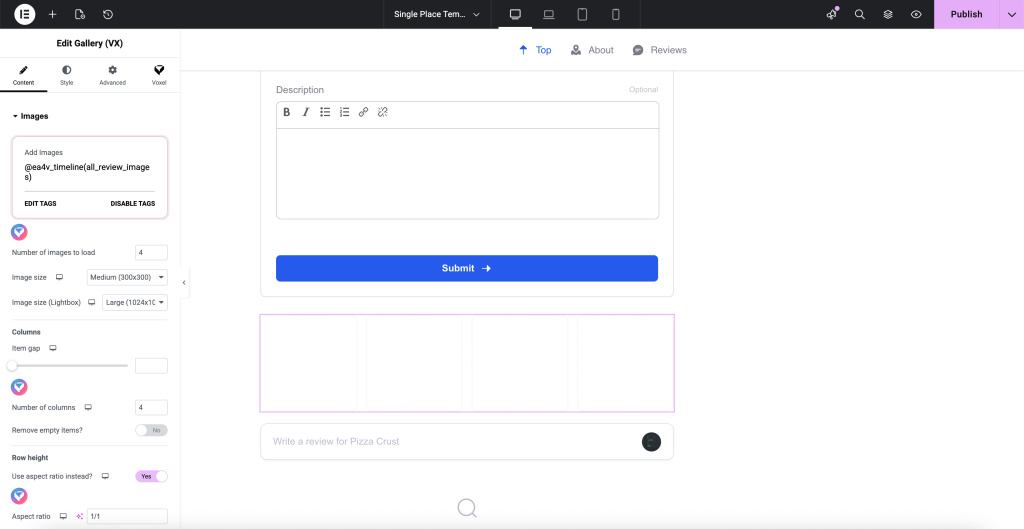Open the revision history icon
This screenshot has width=1024, height=529.
coord(108,15)
